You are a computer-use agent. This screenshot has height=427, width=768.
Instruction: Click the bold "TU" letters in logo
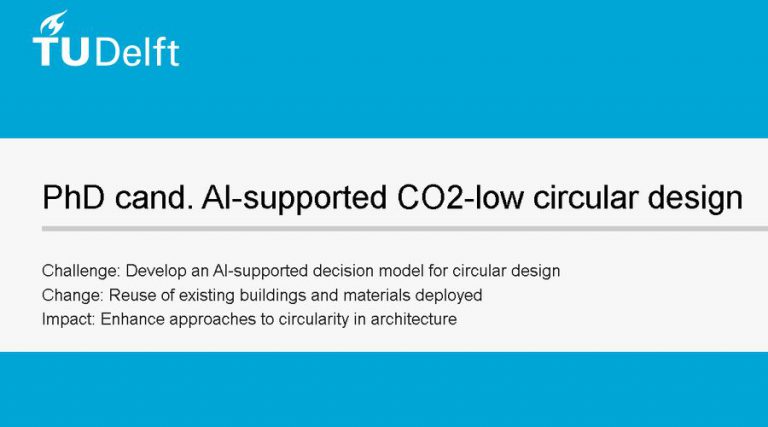click(x=62, y=51)
